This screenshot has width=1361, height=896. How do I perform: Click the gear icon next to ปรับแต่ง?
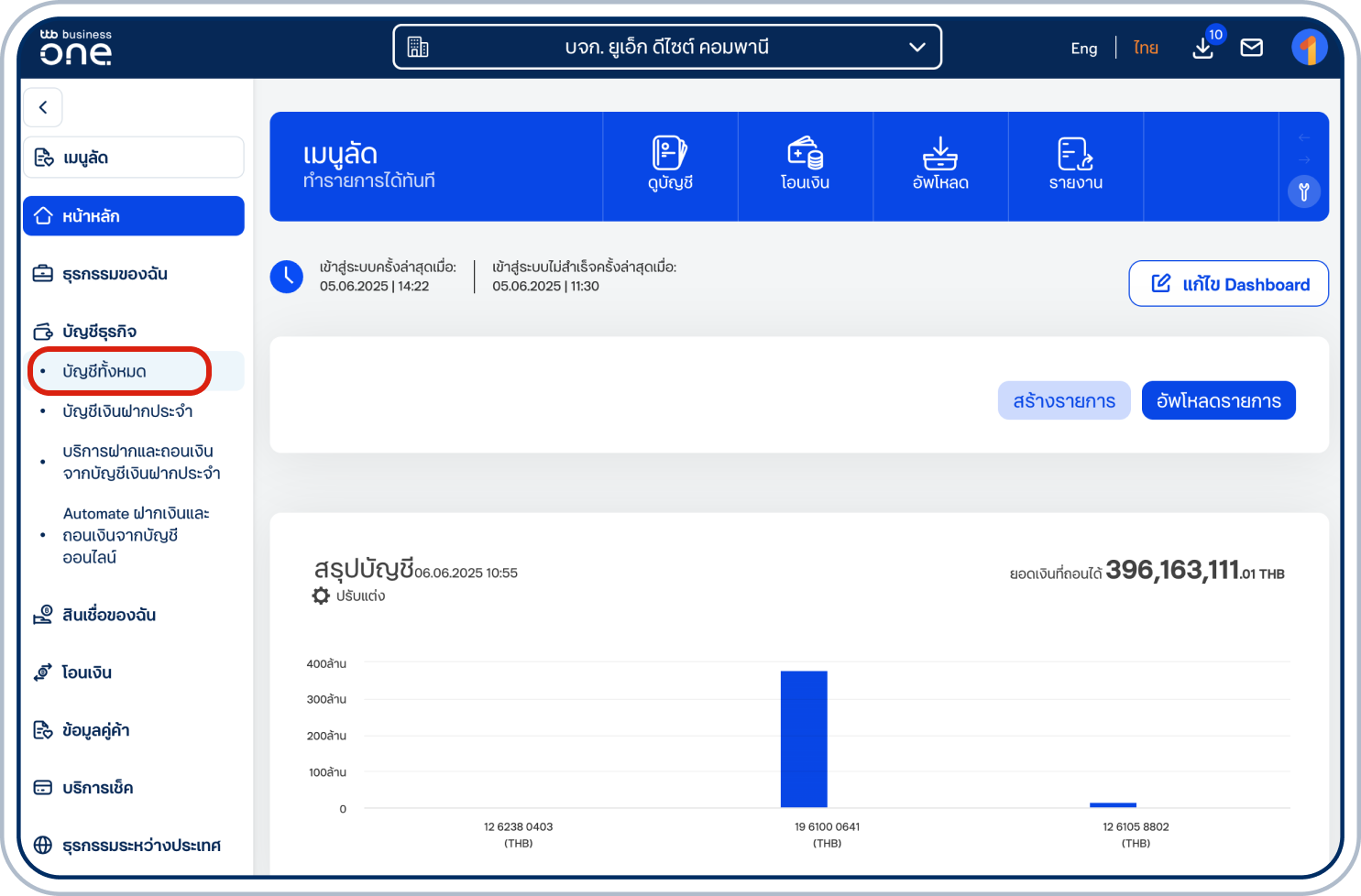[x=321, y=596]
